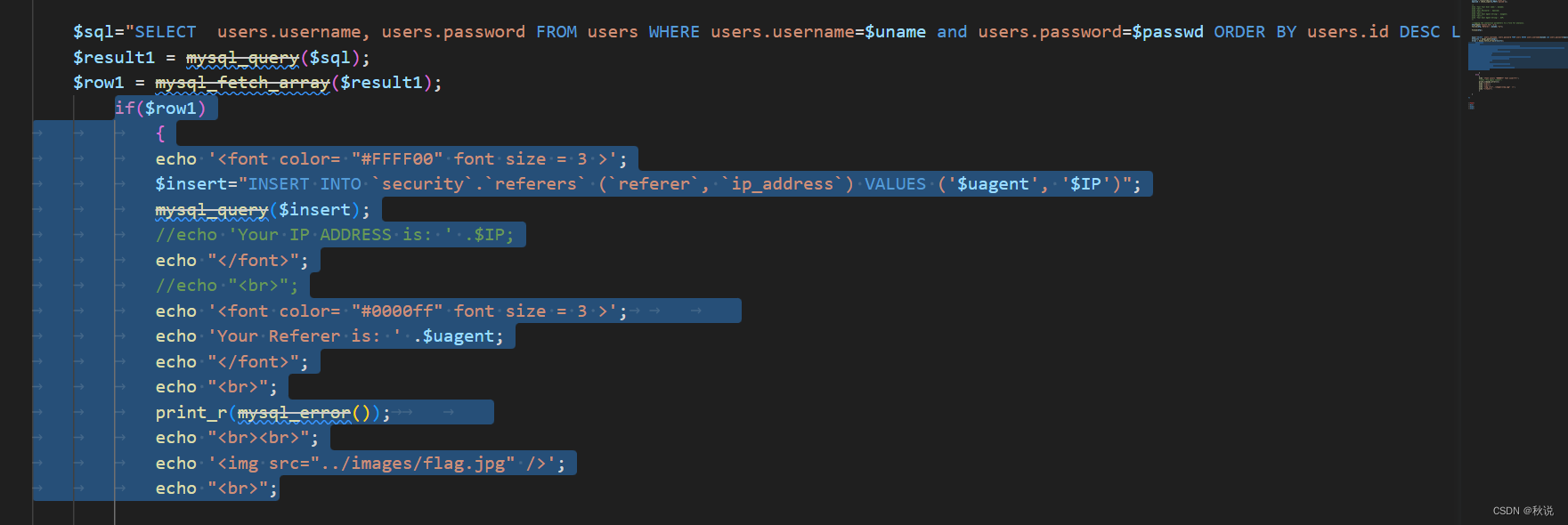This screenshot has width=1568, height=525.
Task: Click the 'Your Referer is' echo line
Action: pyautogui.click(x=329, y=336)
